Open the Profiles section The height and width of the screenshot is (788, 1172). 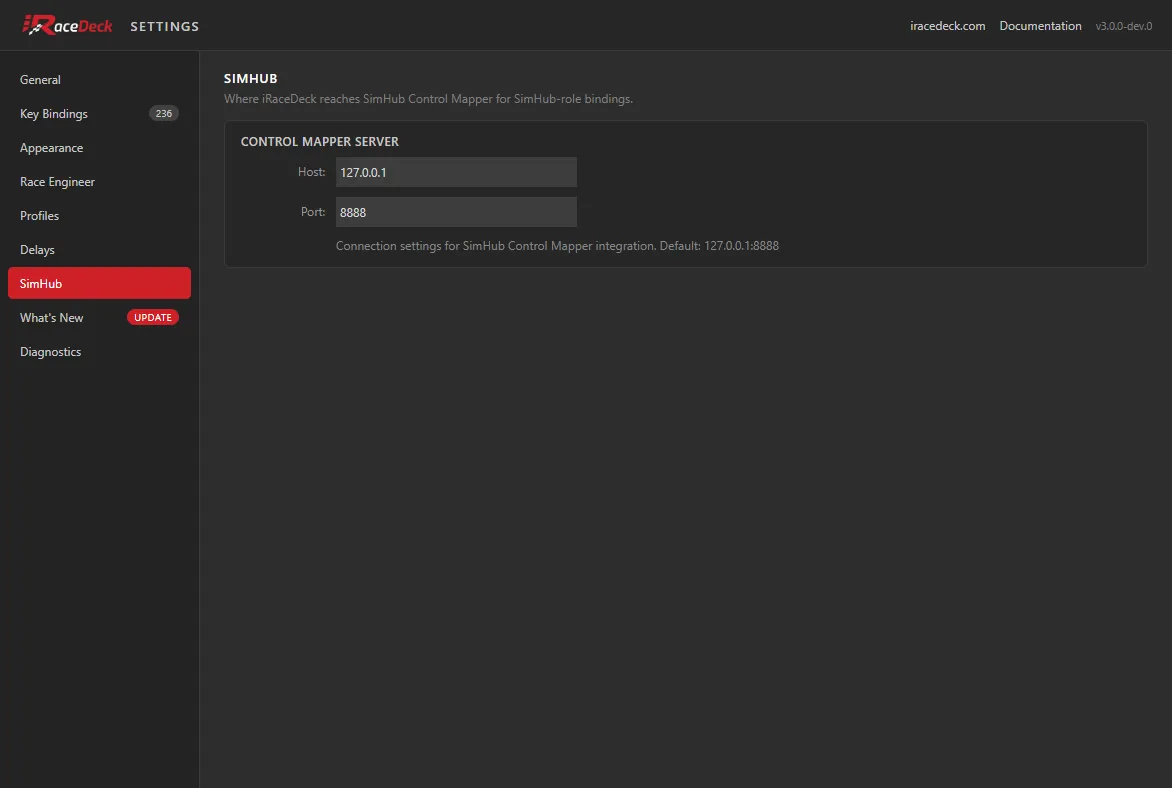(99, 215)
